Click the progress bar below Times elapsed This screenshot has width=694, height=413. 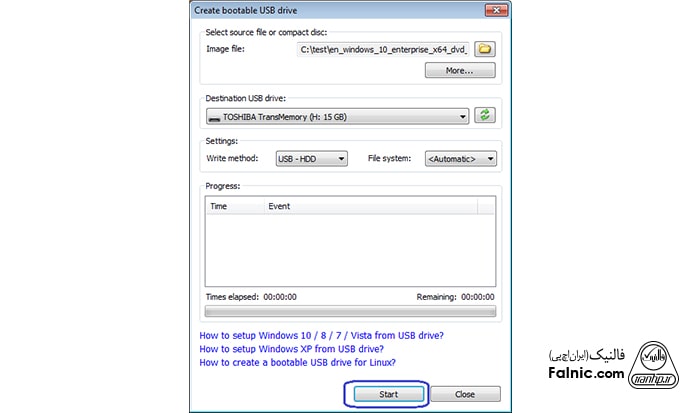point(350,311)
